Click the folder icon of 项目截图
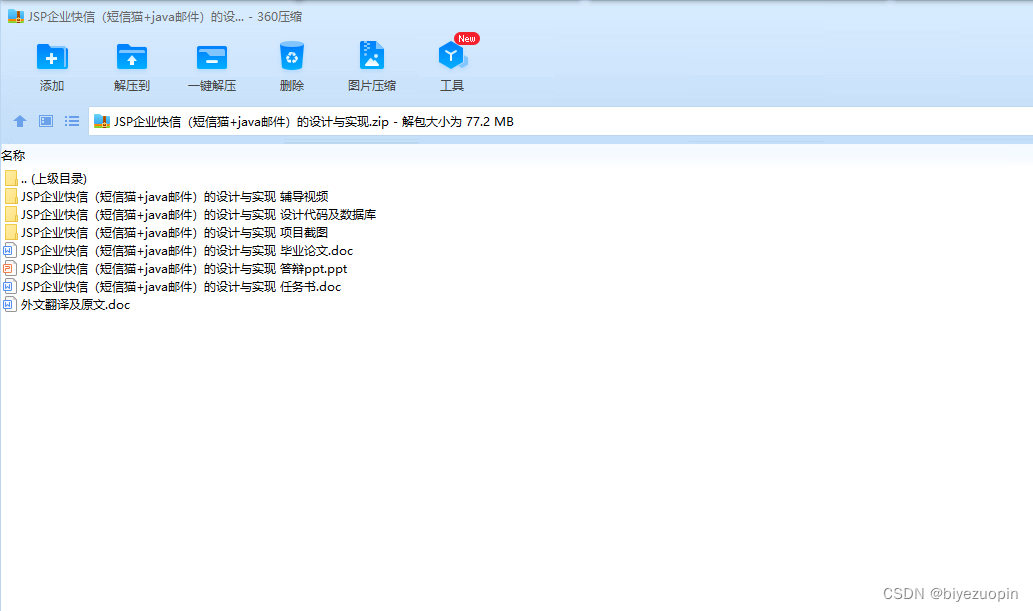 [x=11, y=233]
